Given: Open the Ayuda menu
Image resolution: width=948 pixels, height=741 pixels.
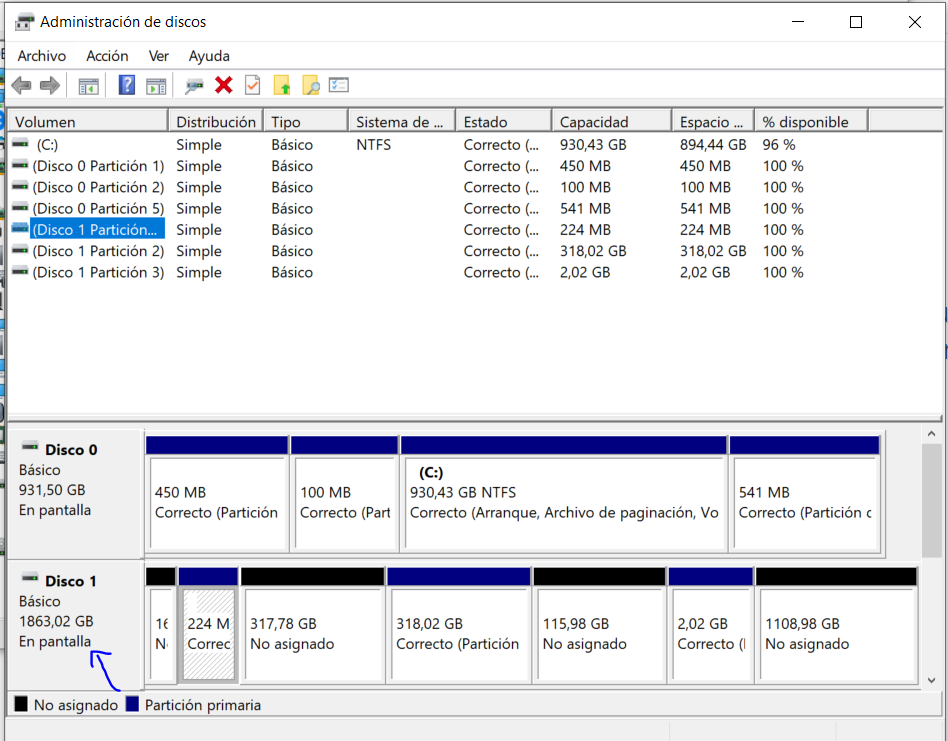Looking at the screenshot, I should click(209, 56).
